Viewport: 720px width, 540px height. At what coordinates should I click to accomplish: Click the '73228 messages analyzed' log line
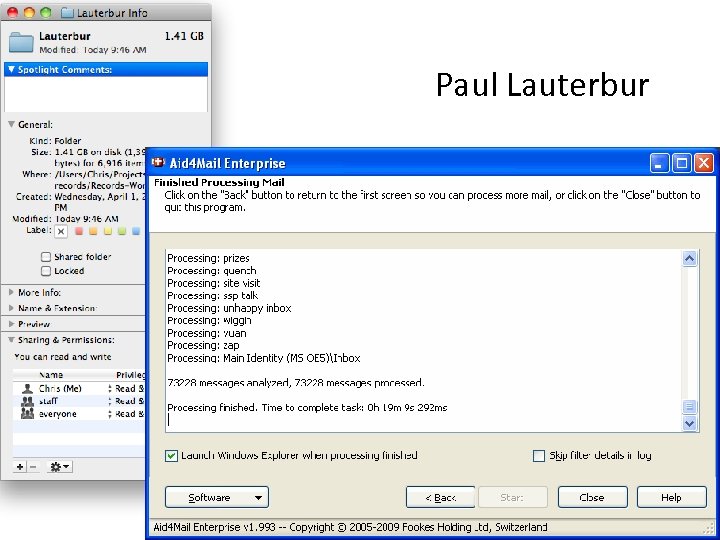pyautogui.click(x=296, y=382)
